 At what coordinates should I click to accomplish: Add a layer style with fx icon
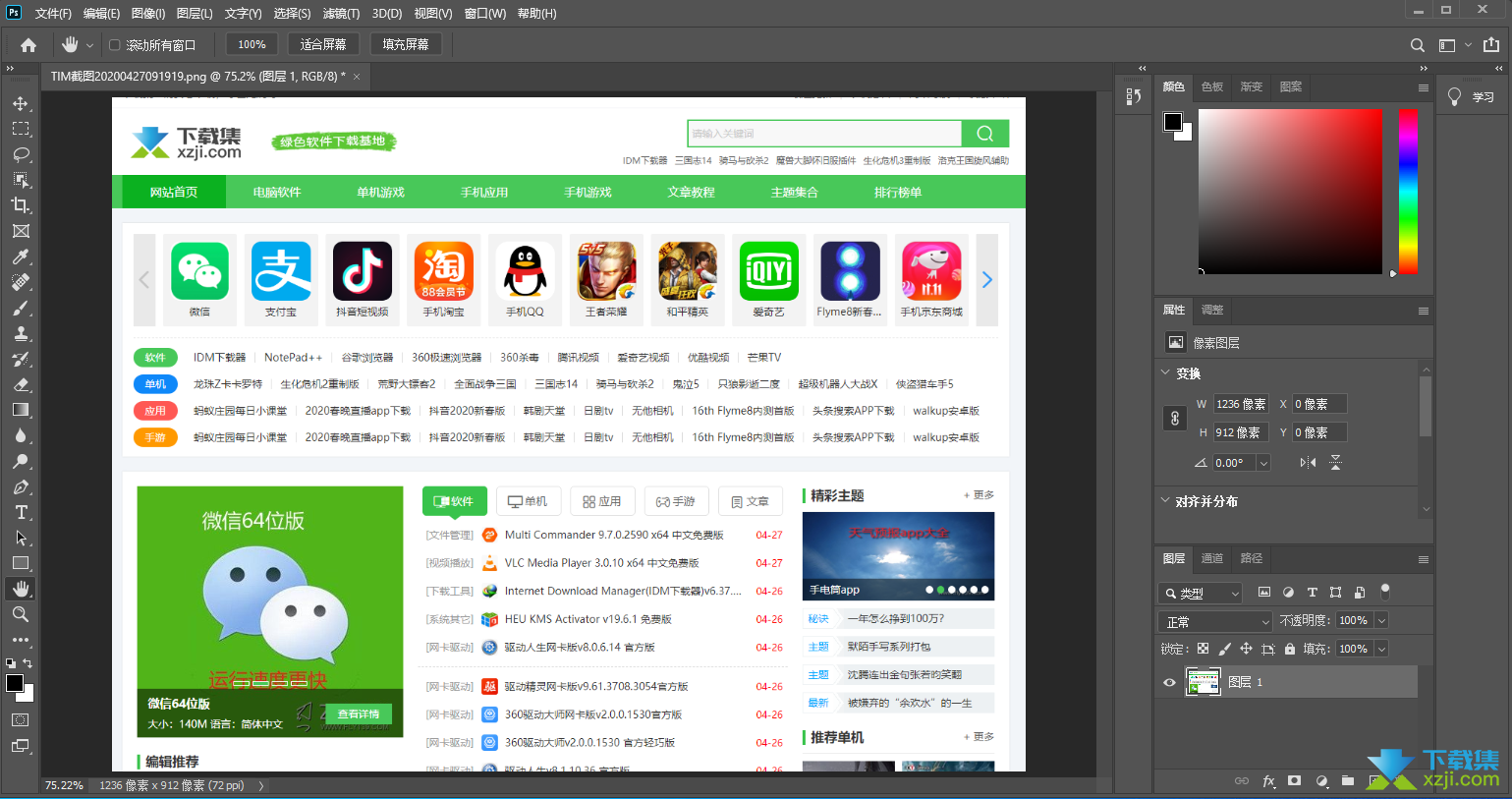pos(1268,781)
